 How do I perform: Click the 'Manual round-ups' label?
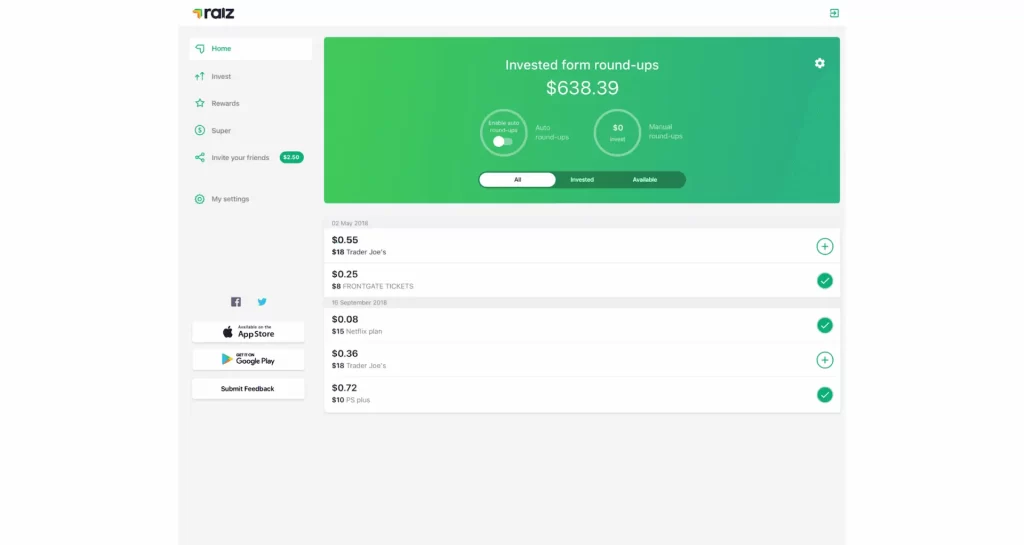coord(665,131)
